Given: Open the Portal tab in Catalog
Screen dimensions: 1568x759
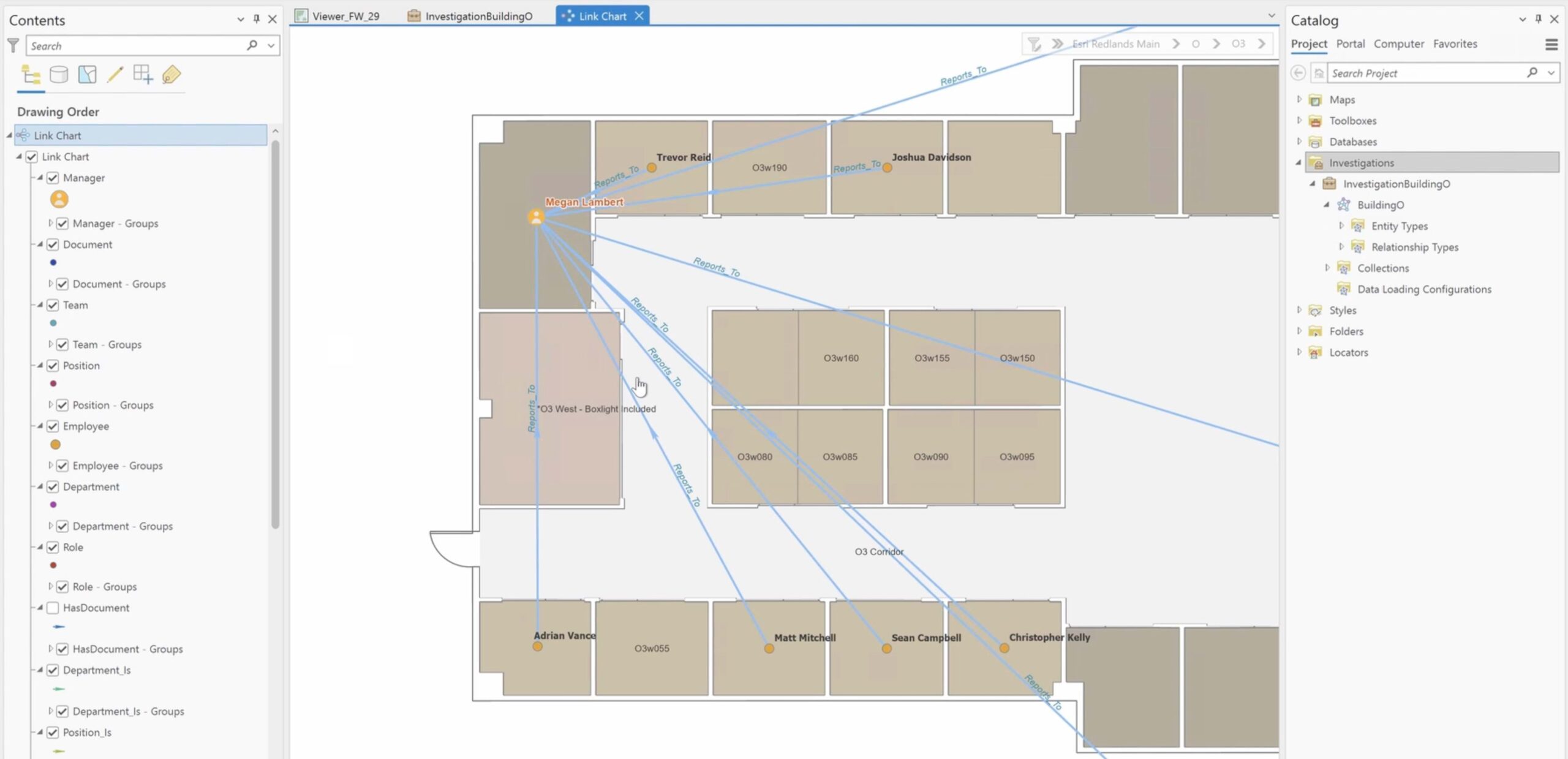Looking at the screenshot, I should pos(1350,43).
